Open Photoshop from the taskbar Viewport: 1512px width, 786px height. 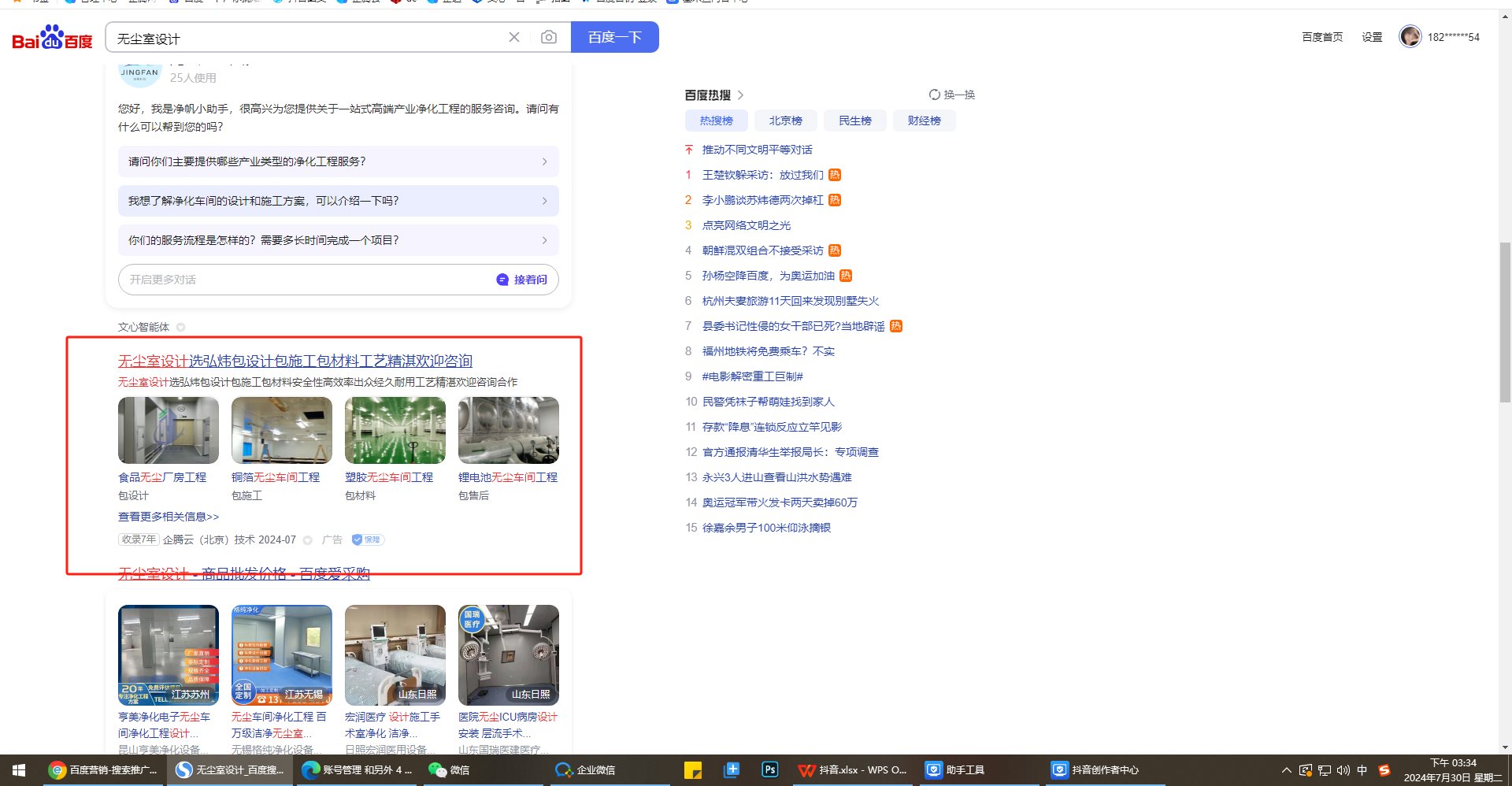coord(769,769)
